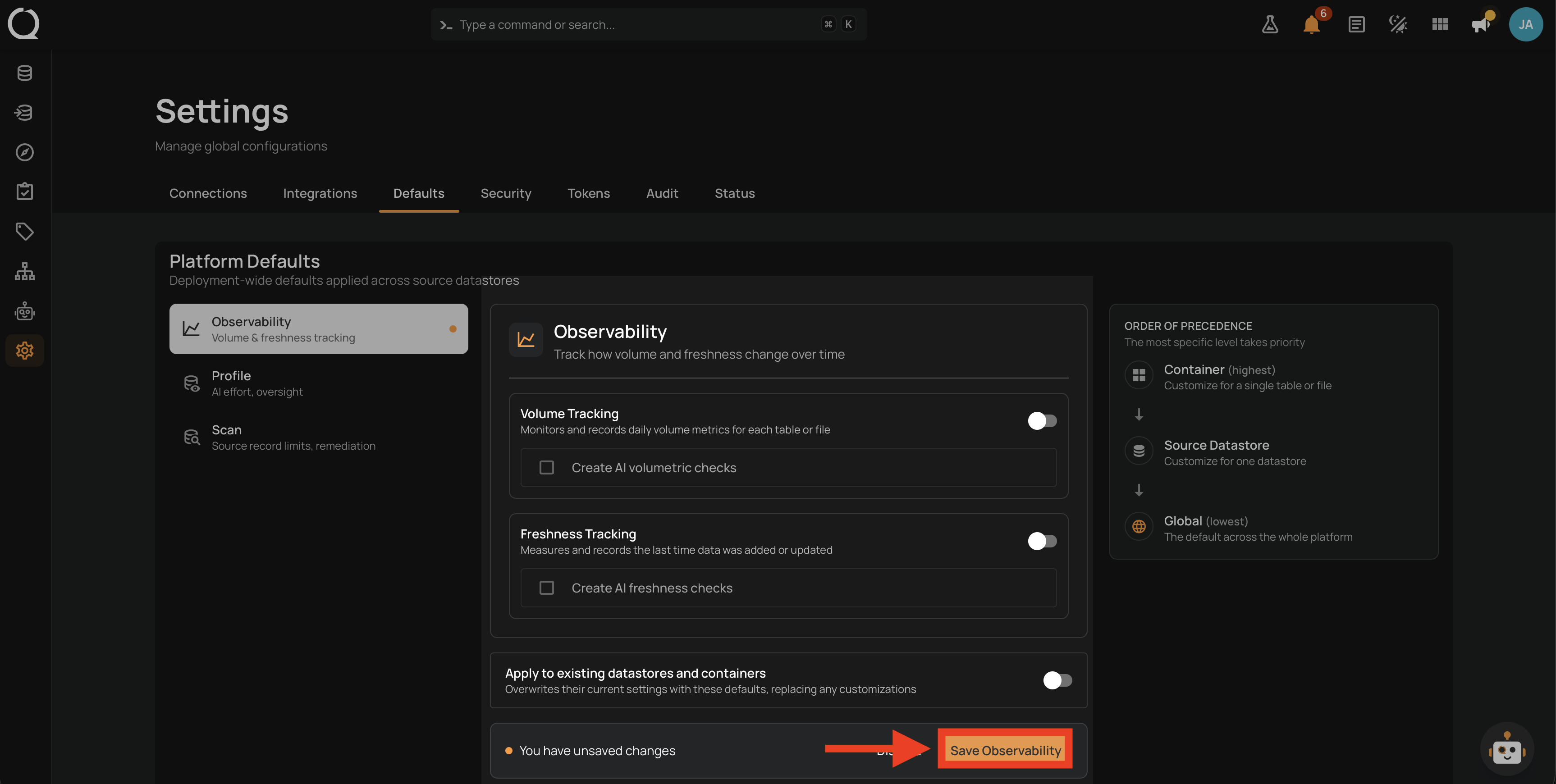This screenshot has width=1556, height=784.
Task: Open the enrichment datastores sidebar icon
Action: [25, 112]
